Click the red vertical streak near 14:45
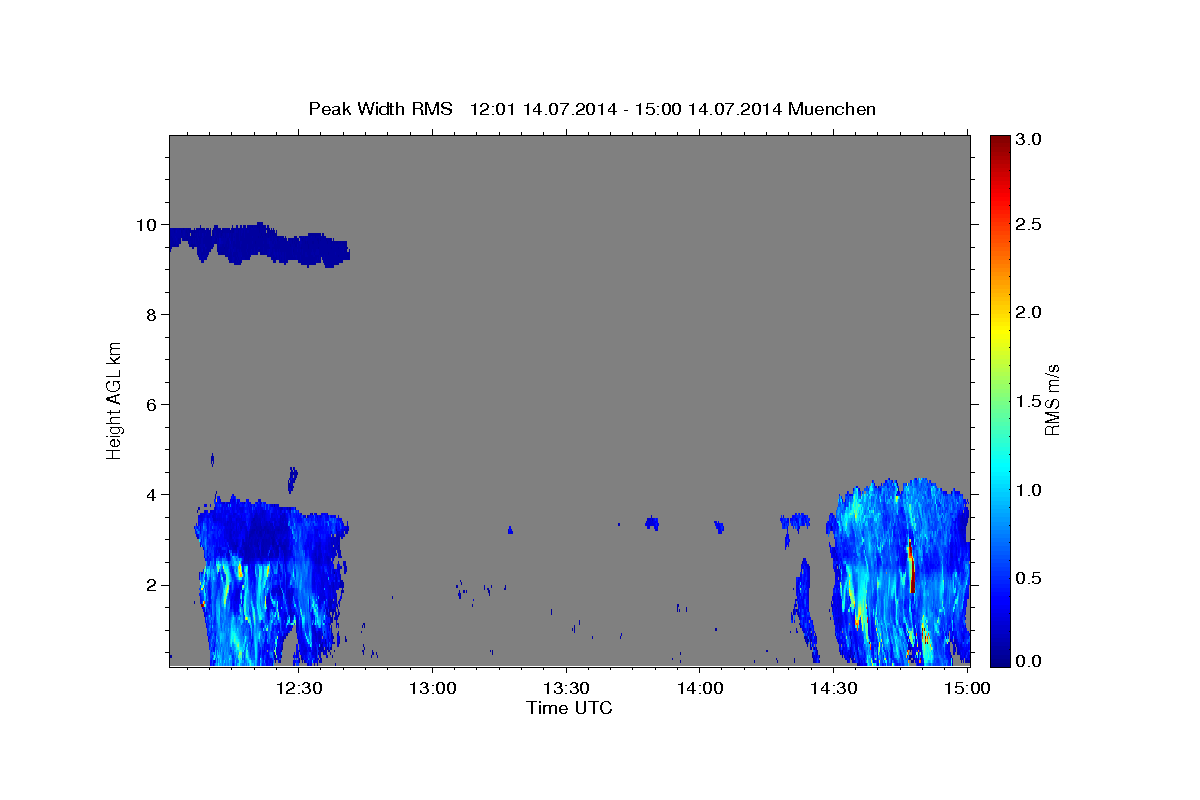 [x=912, y=567]
